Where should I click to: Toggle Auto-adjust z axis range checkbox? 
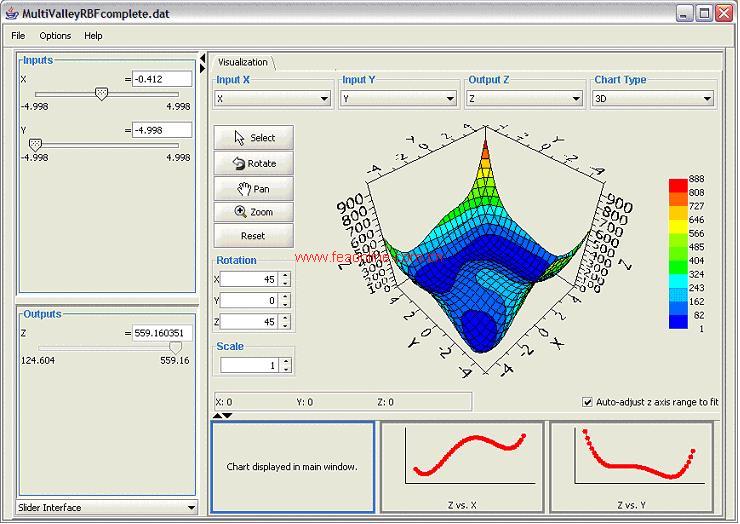click(588, 402)
